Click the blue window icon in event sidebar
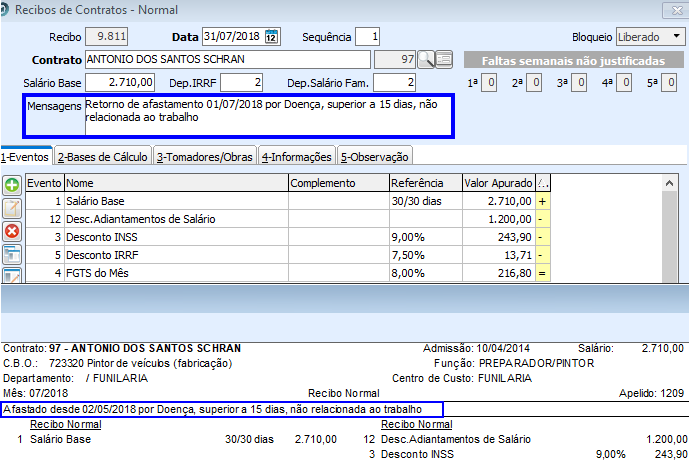The height and width of the screenshot is (463, 689). coord(12,254)
